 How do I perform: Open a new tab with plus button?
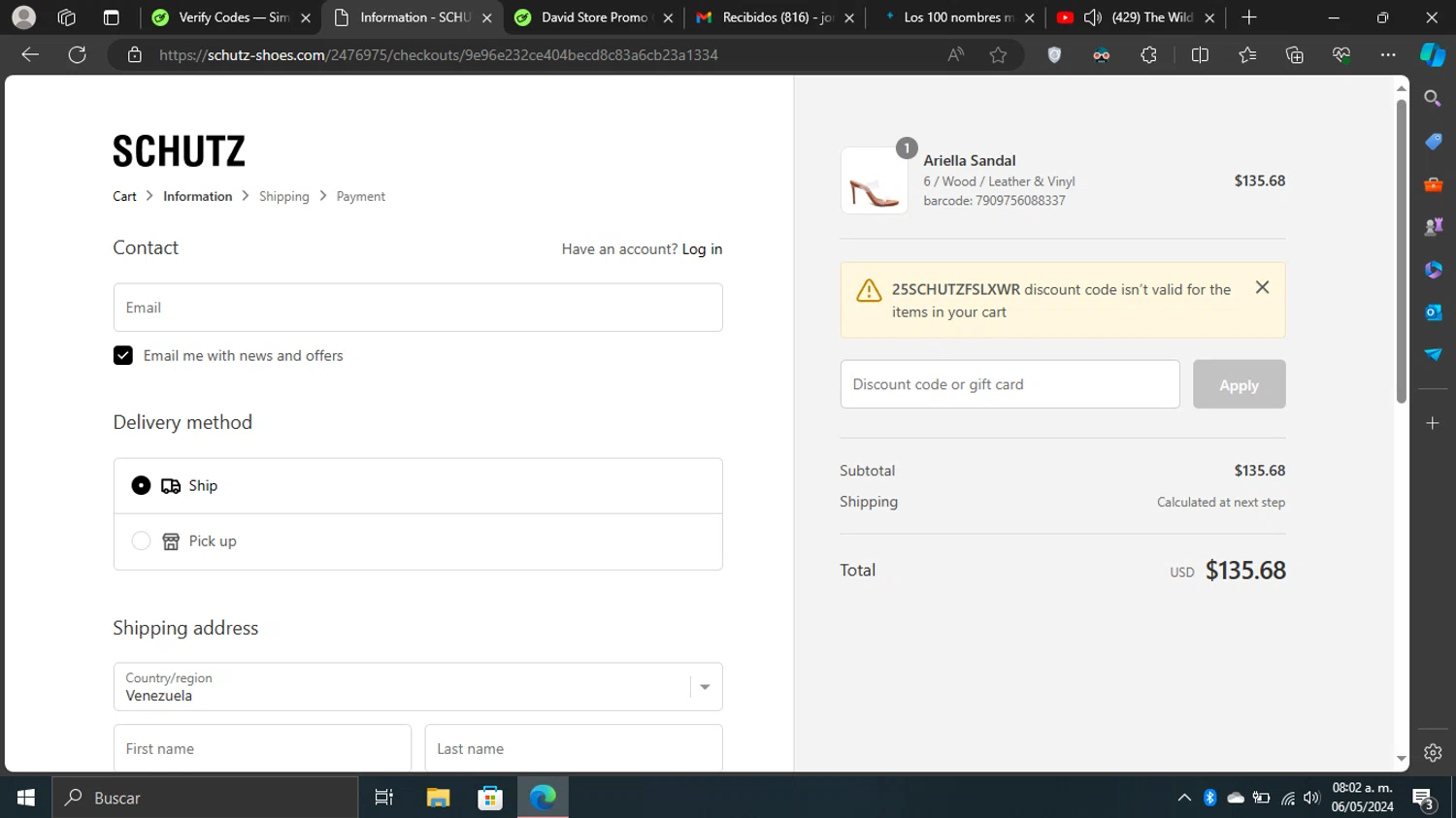tap(1249, 17)
